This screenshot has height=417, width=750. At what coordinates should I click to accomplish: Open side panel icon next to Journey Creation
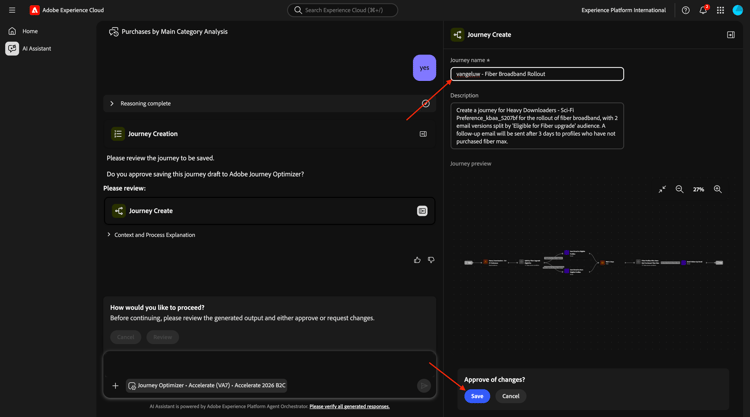click(423, 134)
